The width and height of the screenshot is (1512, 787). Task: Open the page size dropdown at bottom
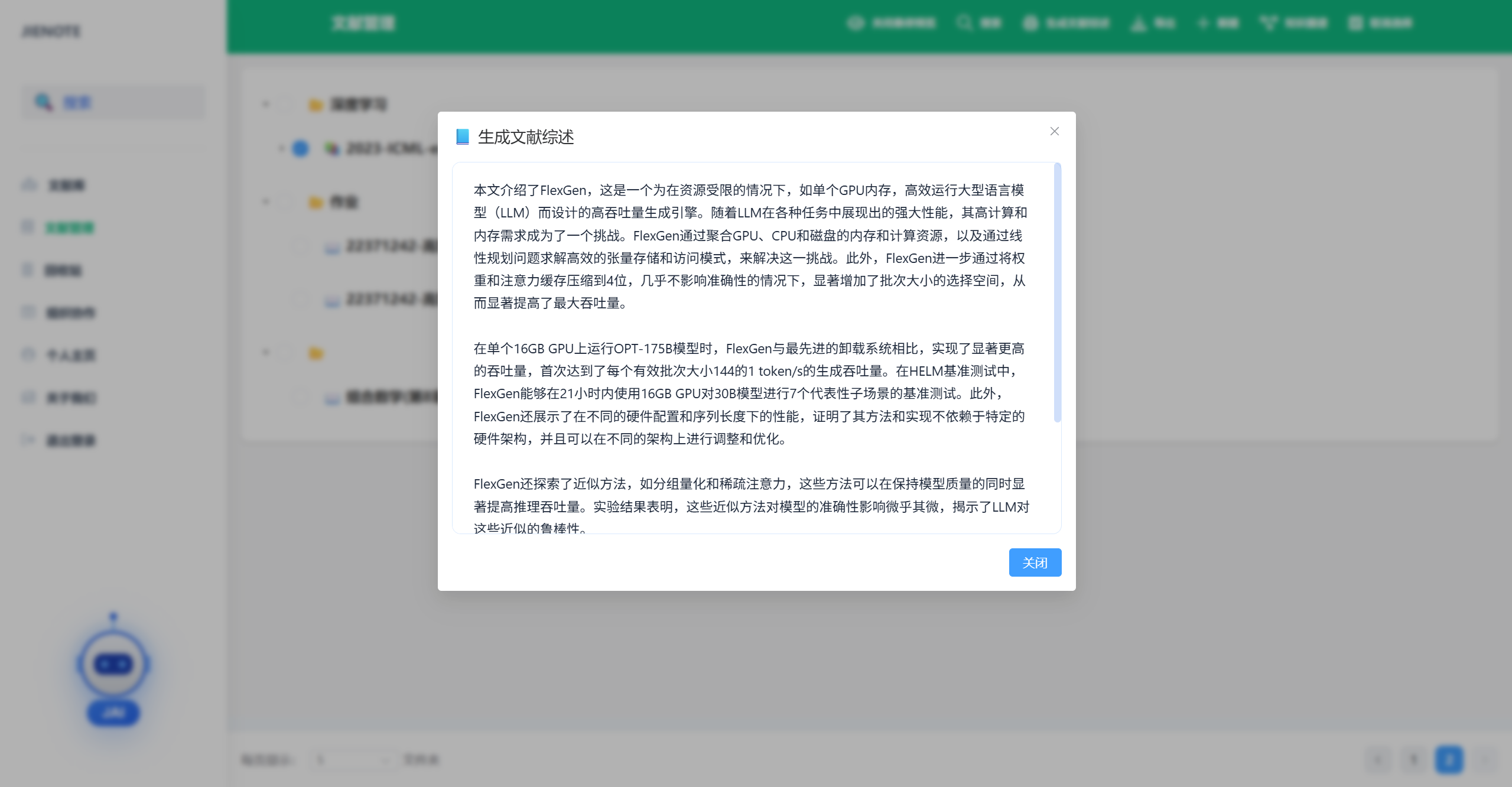click(352, 759)
